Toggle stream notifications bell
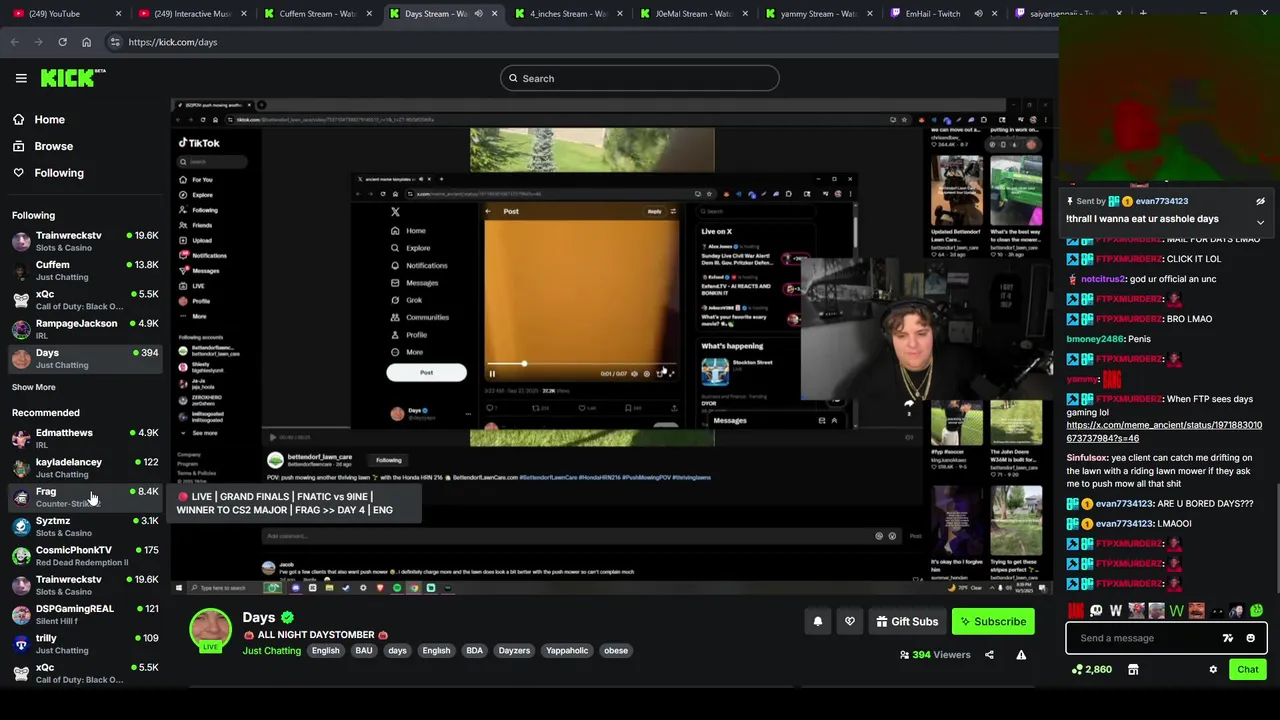The height and width of the screenshot is (720, 1280). pos(818,621)
